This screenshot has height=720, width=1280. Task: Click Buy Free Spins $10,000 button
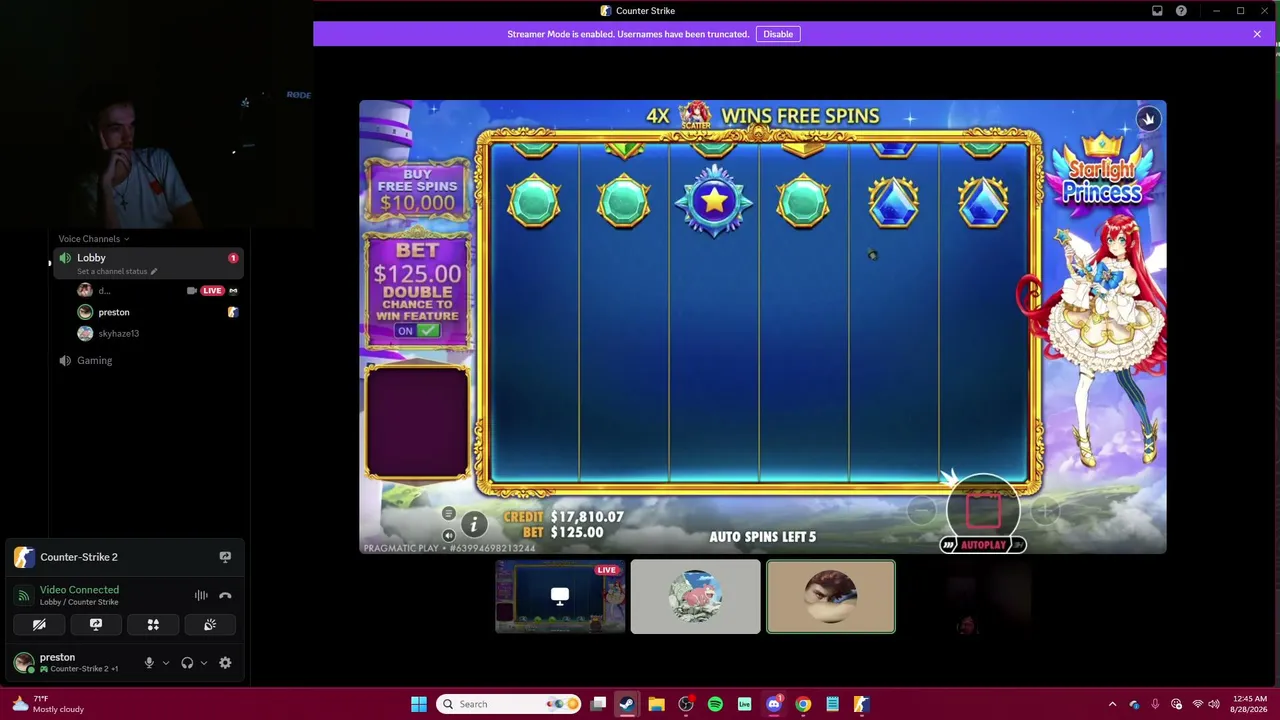pos(417,190)
